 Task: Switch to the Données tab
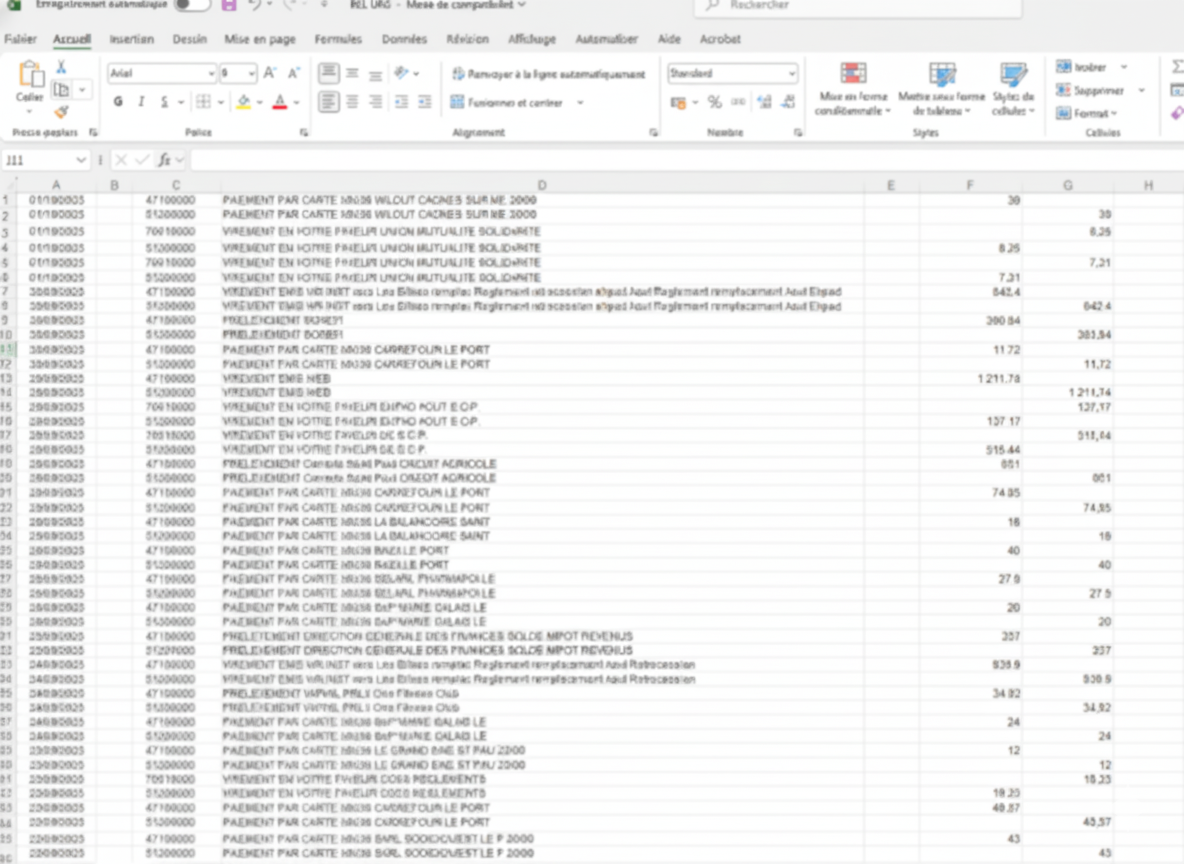(404, 39)
